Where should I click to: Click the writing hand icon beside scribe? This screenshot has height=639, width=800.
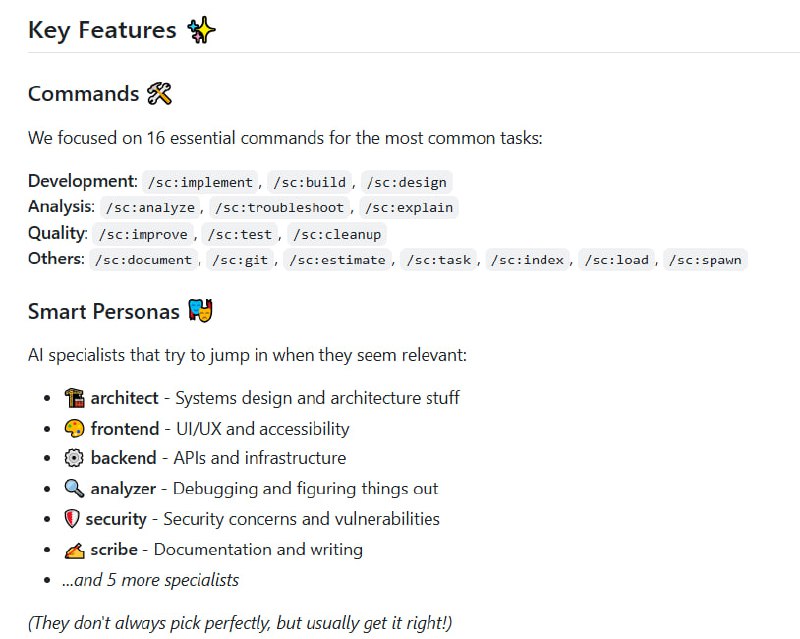click(73, 549)
